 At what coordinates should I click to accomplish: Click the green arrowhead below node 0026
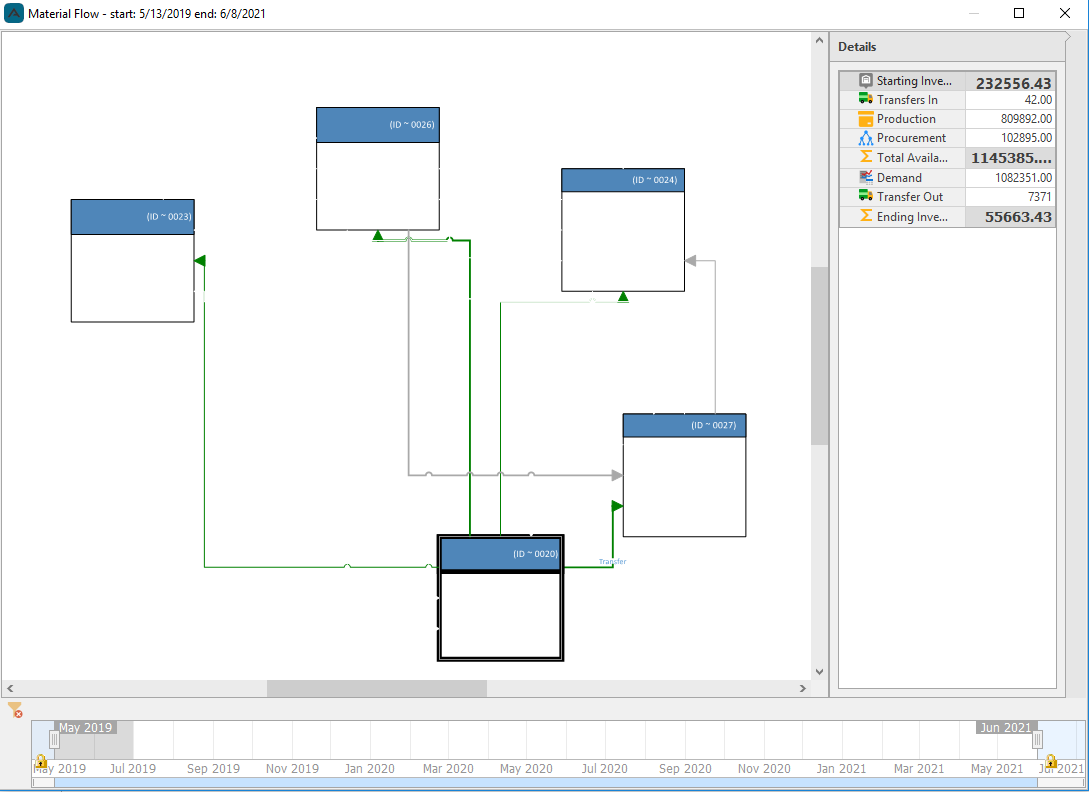[378, 236]
